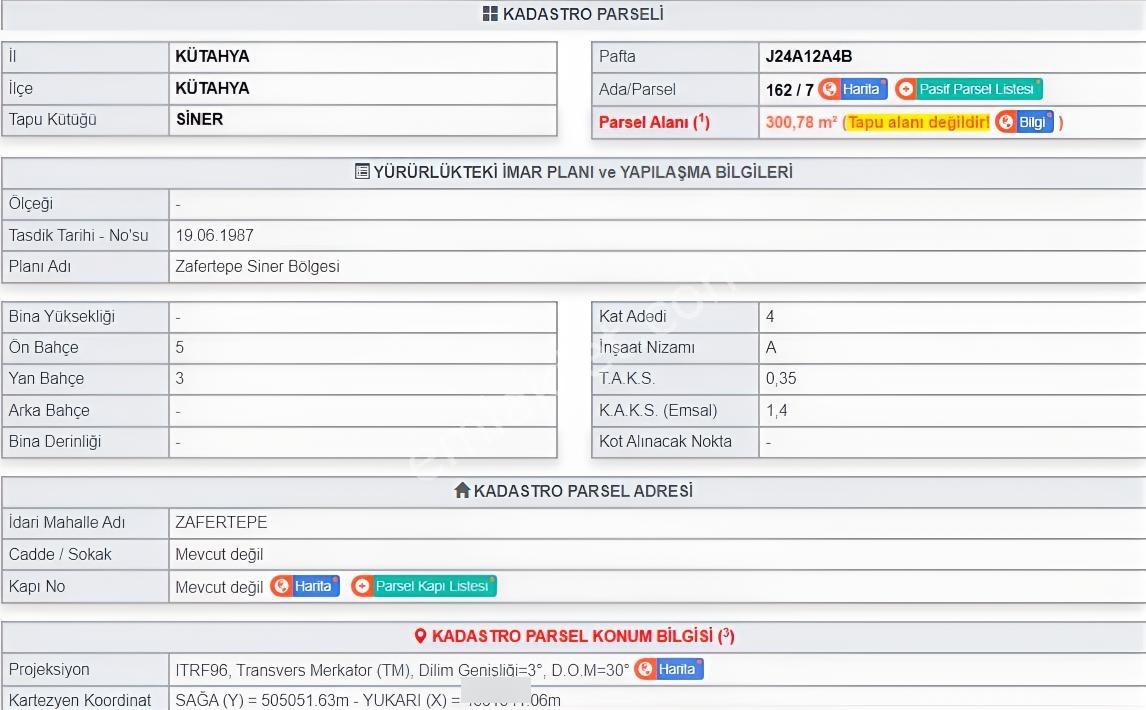Select the Pafta value J24A12A4B
The image size is (1146, 710).
808,56
